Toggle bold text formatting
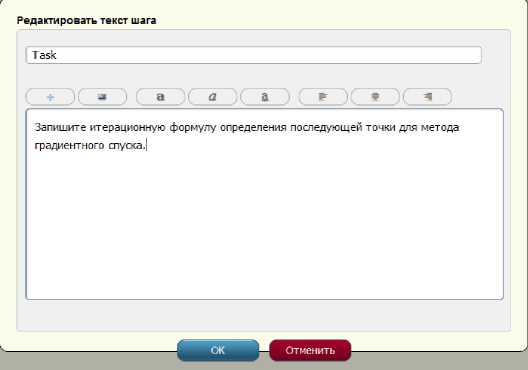 160,97
